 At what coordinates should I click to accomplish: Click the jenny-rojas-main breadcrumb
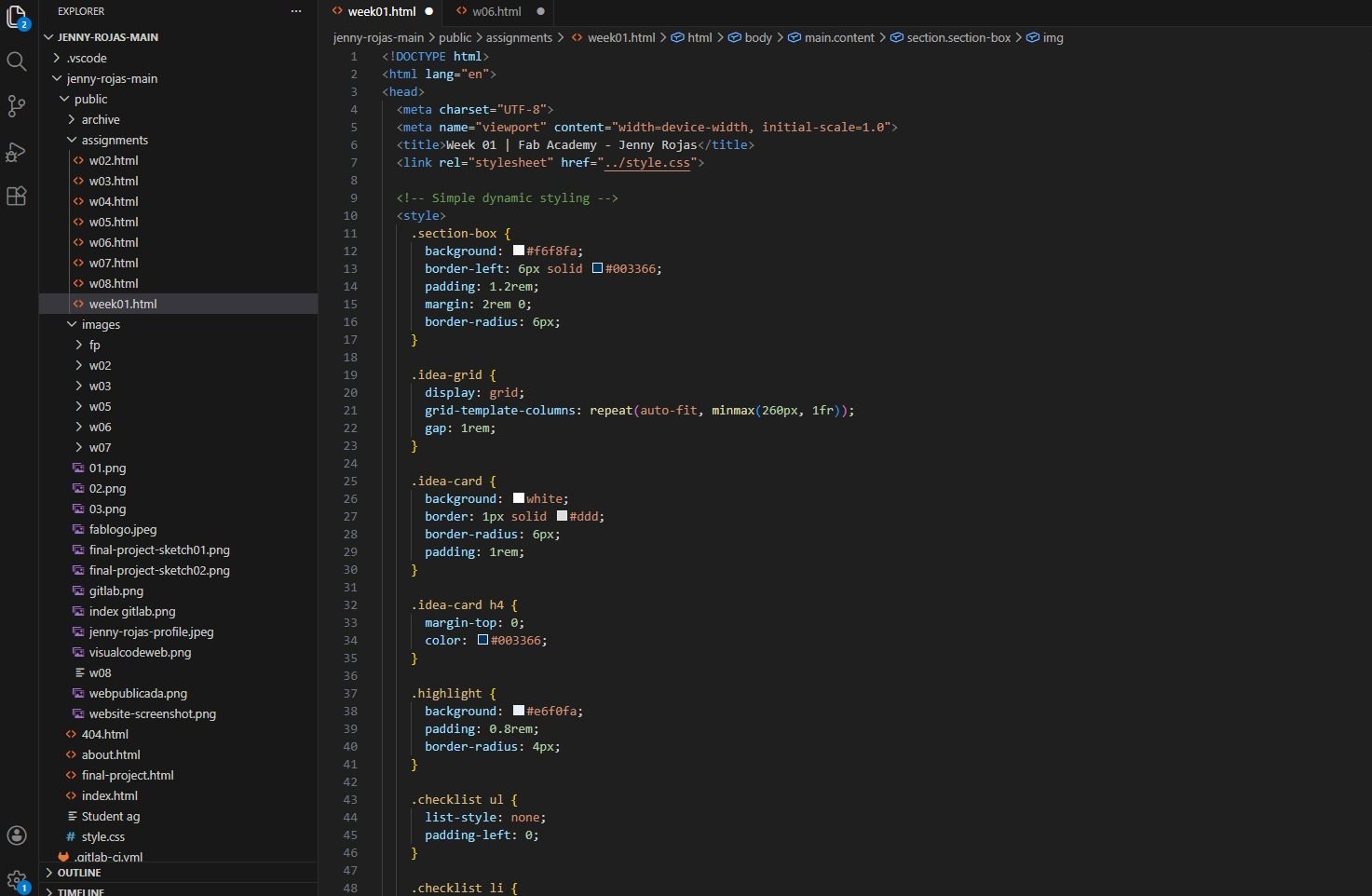pos(378,37)
